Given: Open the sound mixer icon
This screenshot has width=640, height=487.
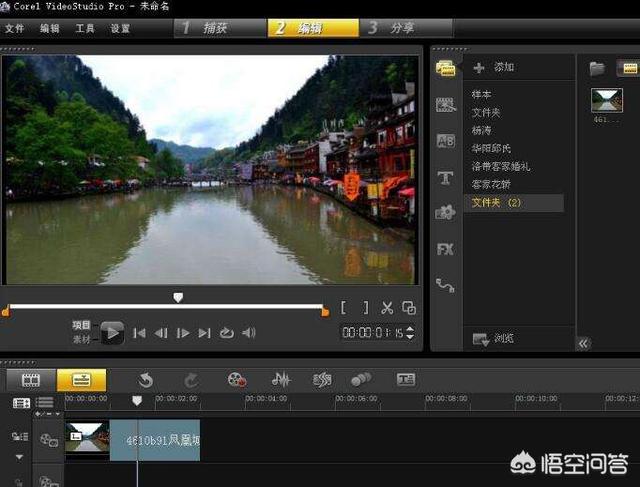Looking at the screenshot, I should click(281, 380).
